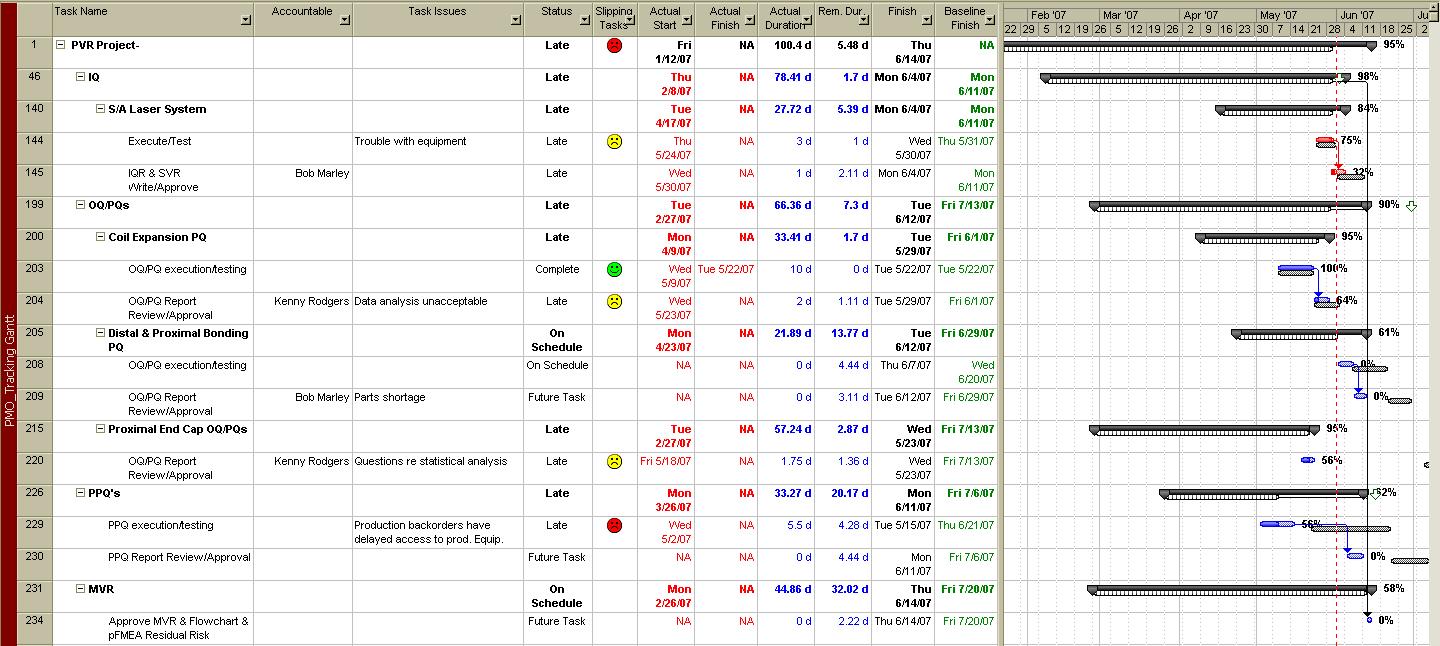Click the blue milestone marker on row 234
1440x646 pixels.
(x=1369, y=620)
